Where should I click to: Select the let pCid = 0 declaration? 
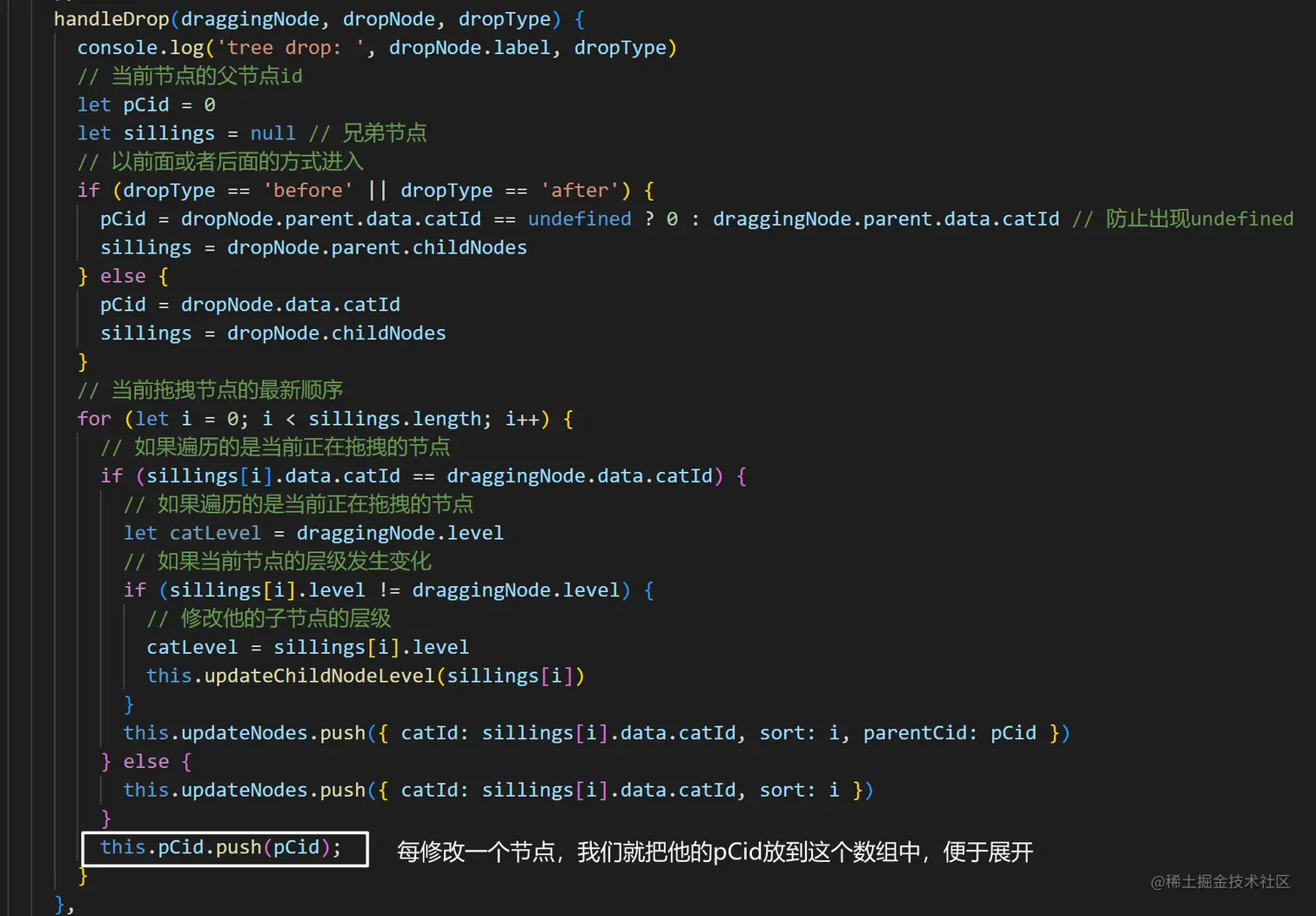click(x=145, y=104)
